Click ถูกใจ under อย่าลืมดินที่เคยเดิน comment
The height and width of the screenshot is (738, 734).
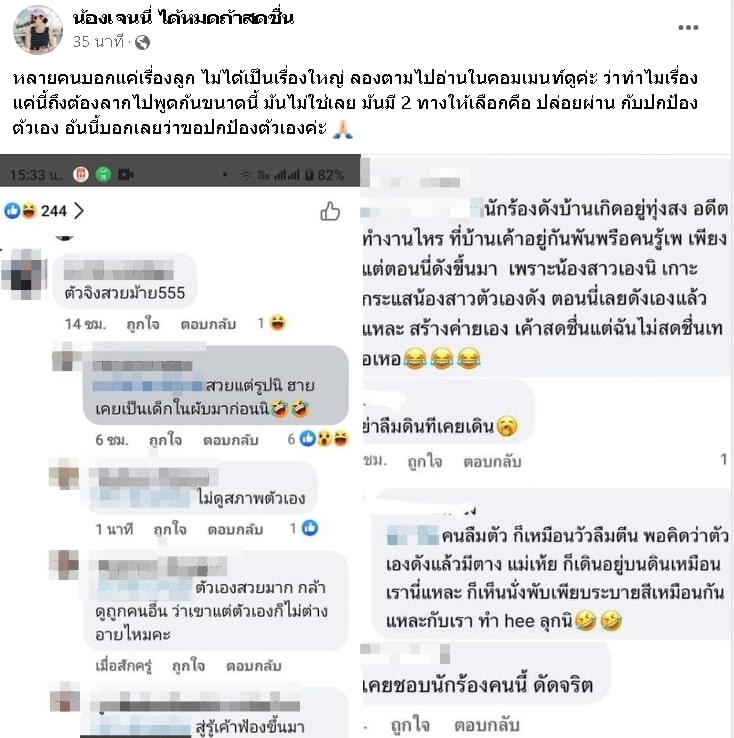425,462
